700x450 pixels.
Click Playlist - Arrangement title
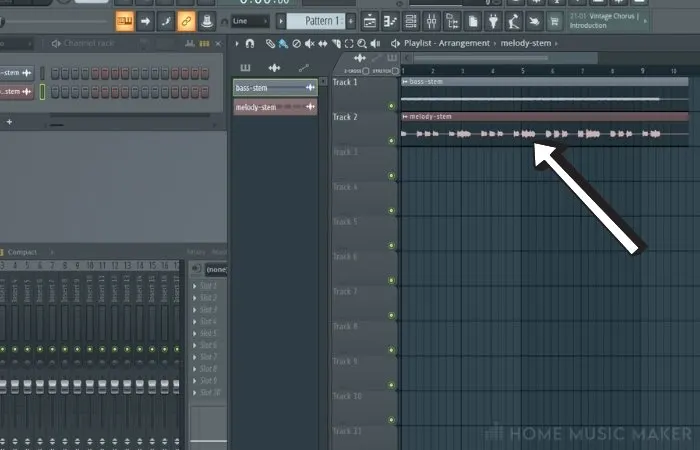coord(447,43)
